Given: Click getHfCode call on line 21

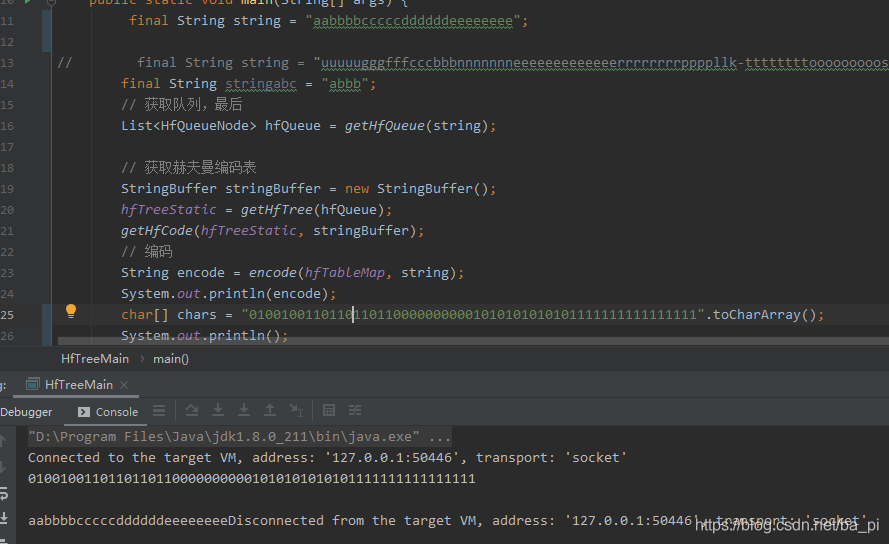Looking at the screenshot, I should point(272,230).
